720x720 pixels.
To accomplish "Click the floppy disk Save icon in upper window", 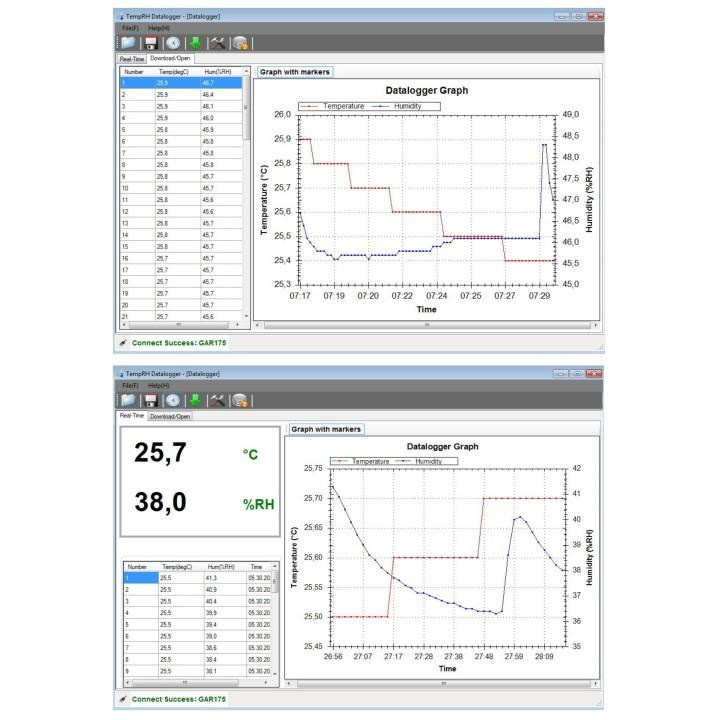I will pos(151,43).
